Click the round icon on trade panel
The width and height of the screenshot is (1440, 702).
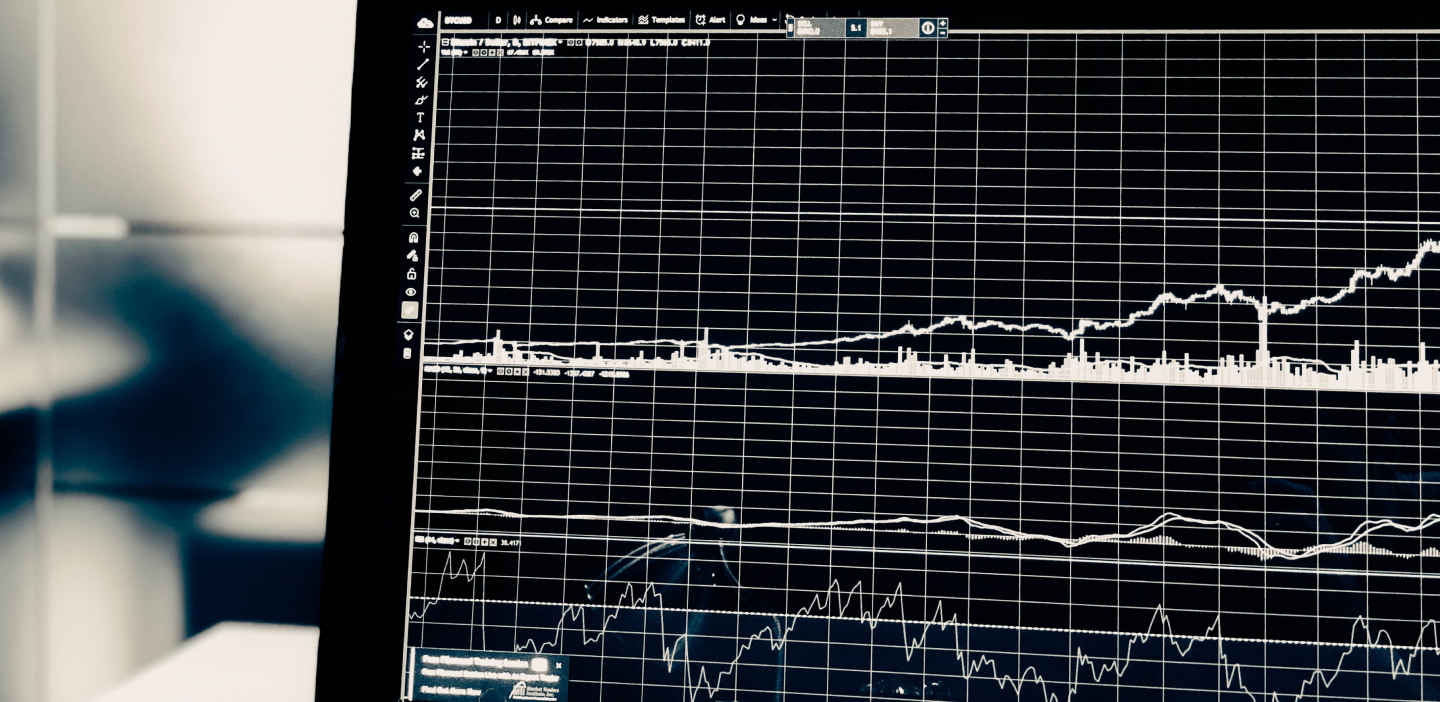point(928,28)
